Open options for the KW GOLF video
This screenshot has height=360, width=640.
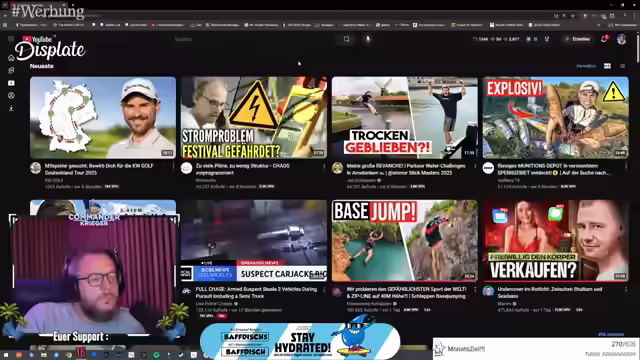(173, 166)
